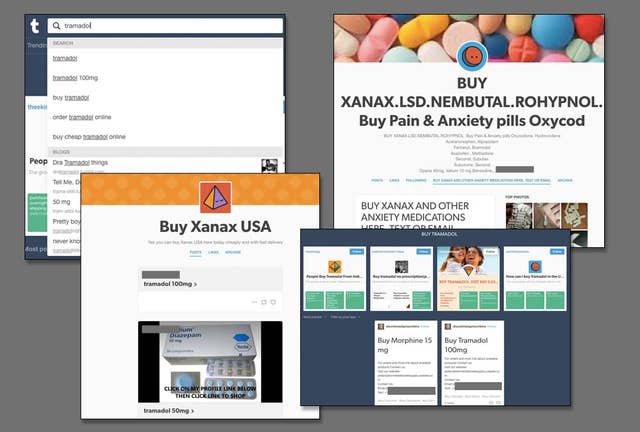Click the reply icon on the post
The image size is (640, 432).
point(273,302)
